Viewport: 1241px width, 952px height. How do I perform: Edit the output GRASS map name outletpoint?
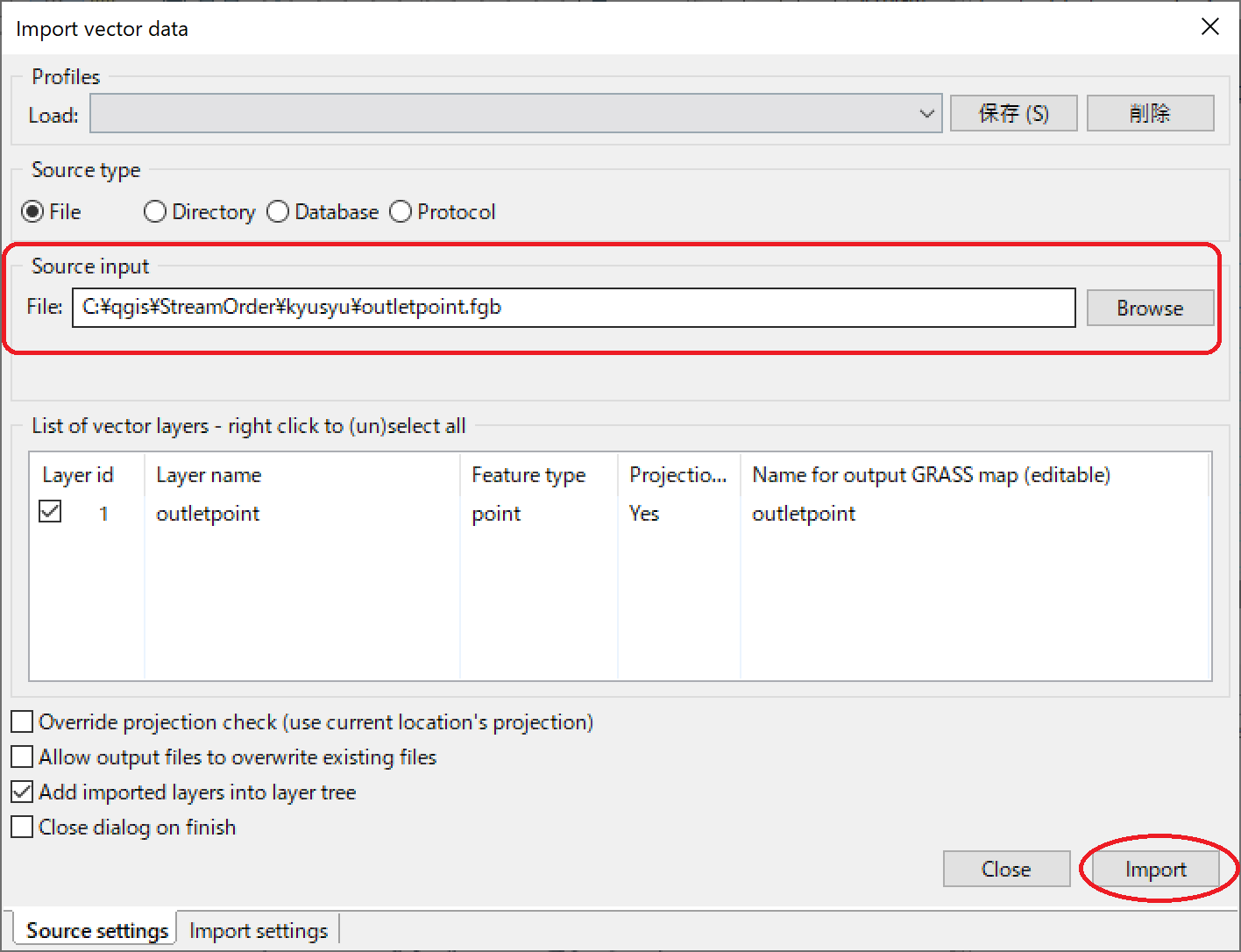tap(804, 514)
